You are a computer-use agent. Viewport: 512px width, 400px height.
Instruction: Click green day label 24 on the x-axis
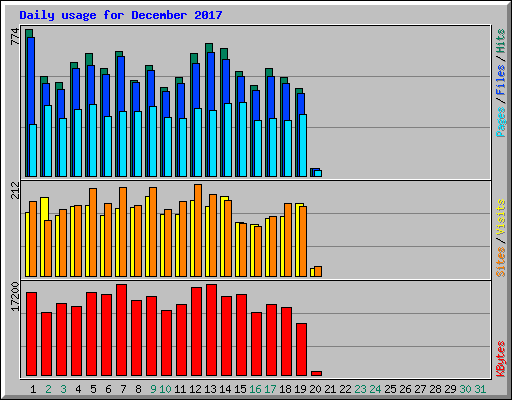[x=375, y=389]
